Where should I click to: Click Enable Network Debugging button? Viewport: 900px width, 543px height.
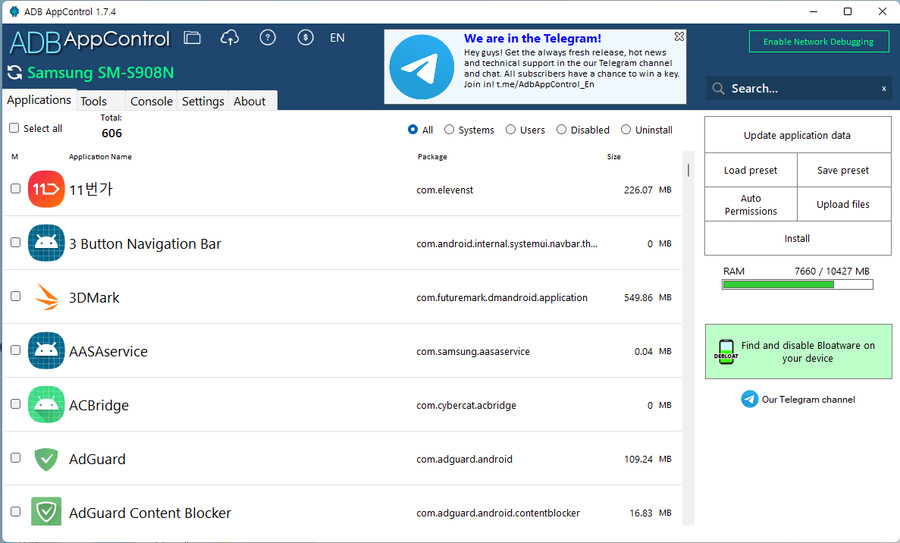point(818,41)
